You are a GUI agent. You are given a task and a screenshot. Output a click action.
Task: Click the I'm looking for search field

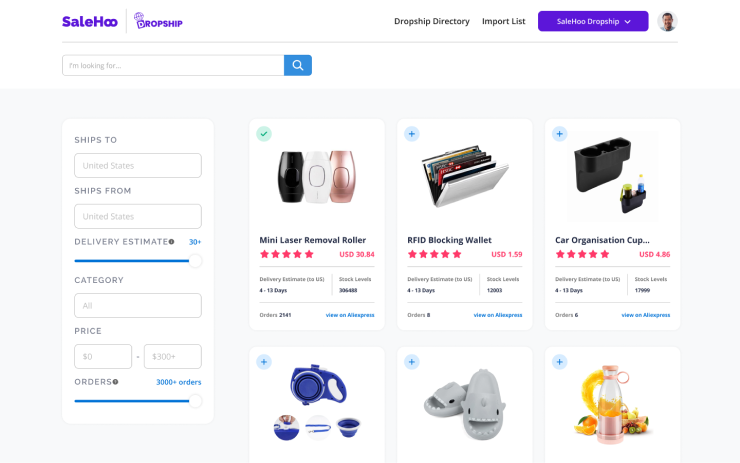pos(173,65)
